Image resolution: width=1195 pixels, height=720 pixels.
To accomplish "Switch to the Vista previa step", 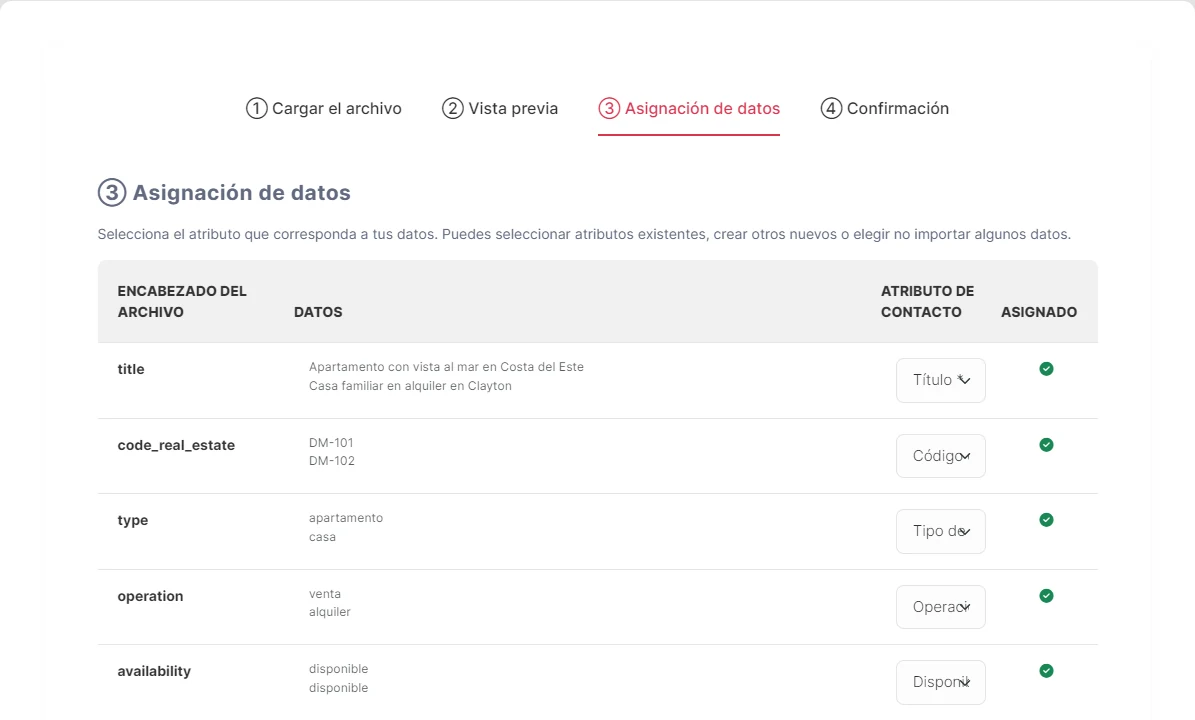I will (500, 108).
